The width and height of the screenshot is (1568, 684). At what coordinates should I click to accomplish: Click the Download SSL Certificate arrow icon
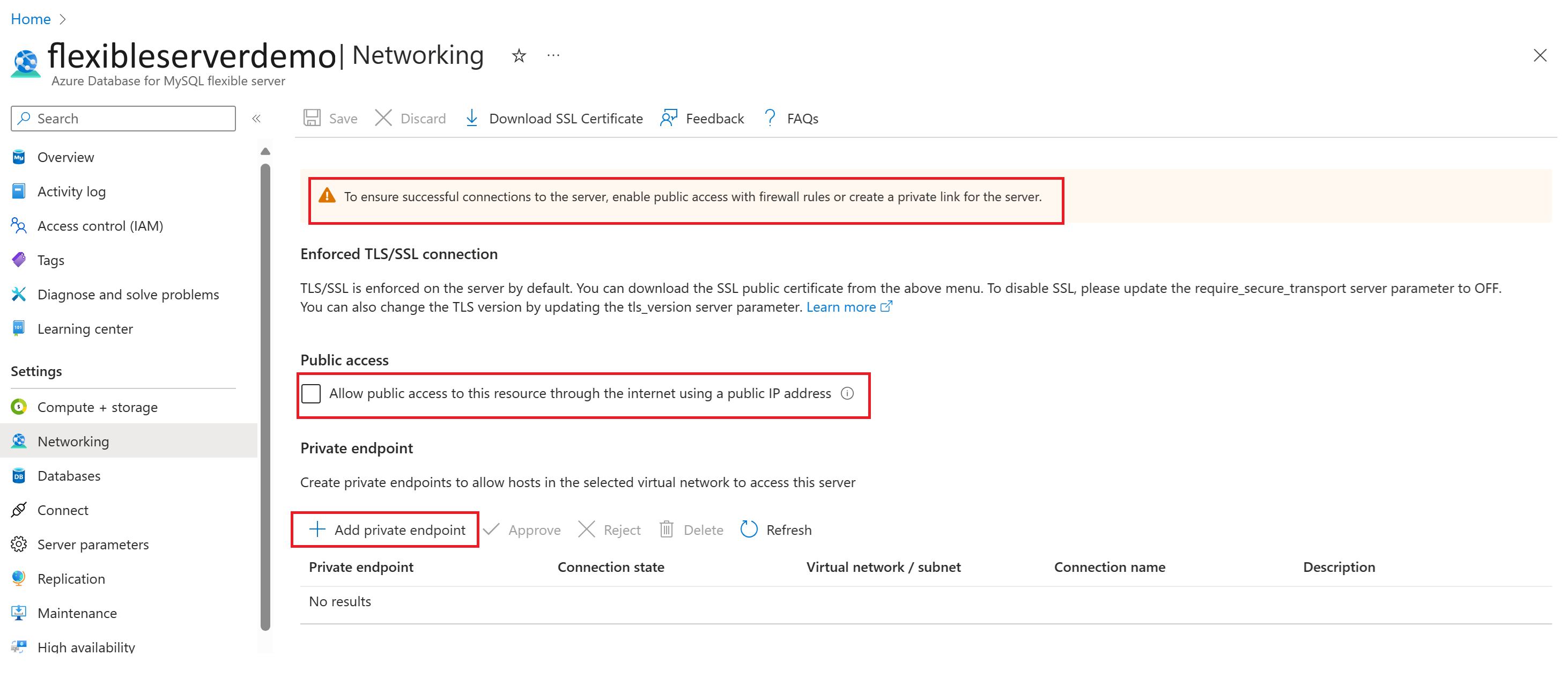472,117
